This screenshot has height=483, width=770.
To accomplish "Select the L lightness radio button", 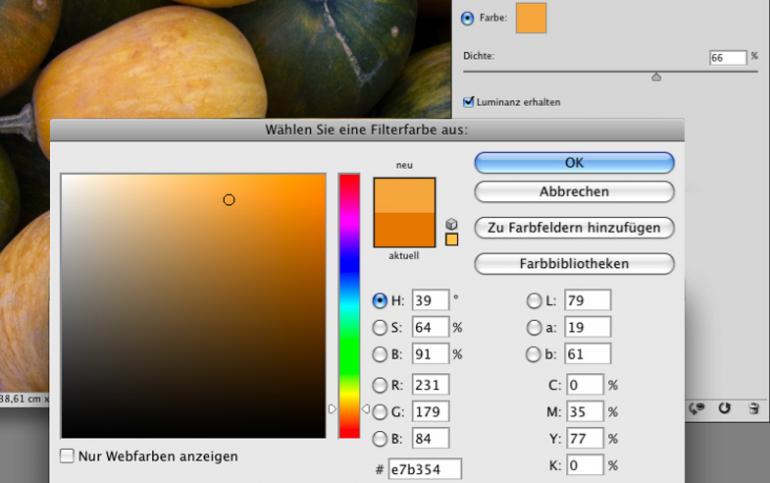I will coord(534,300).
